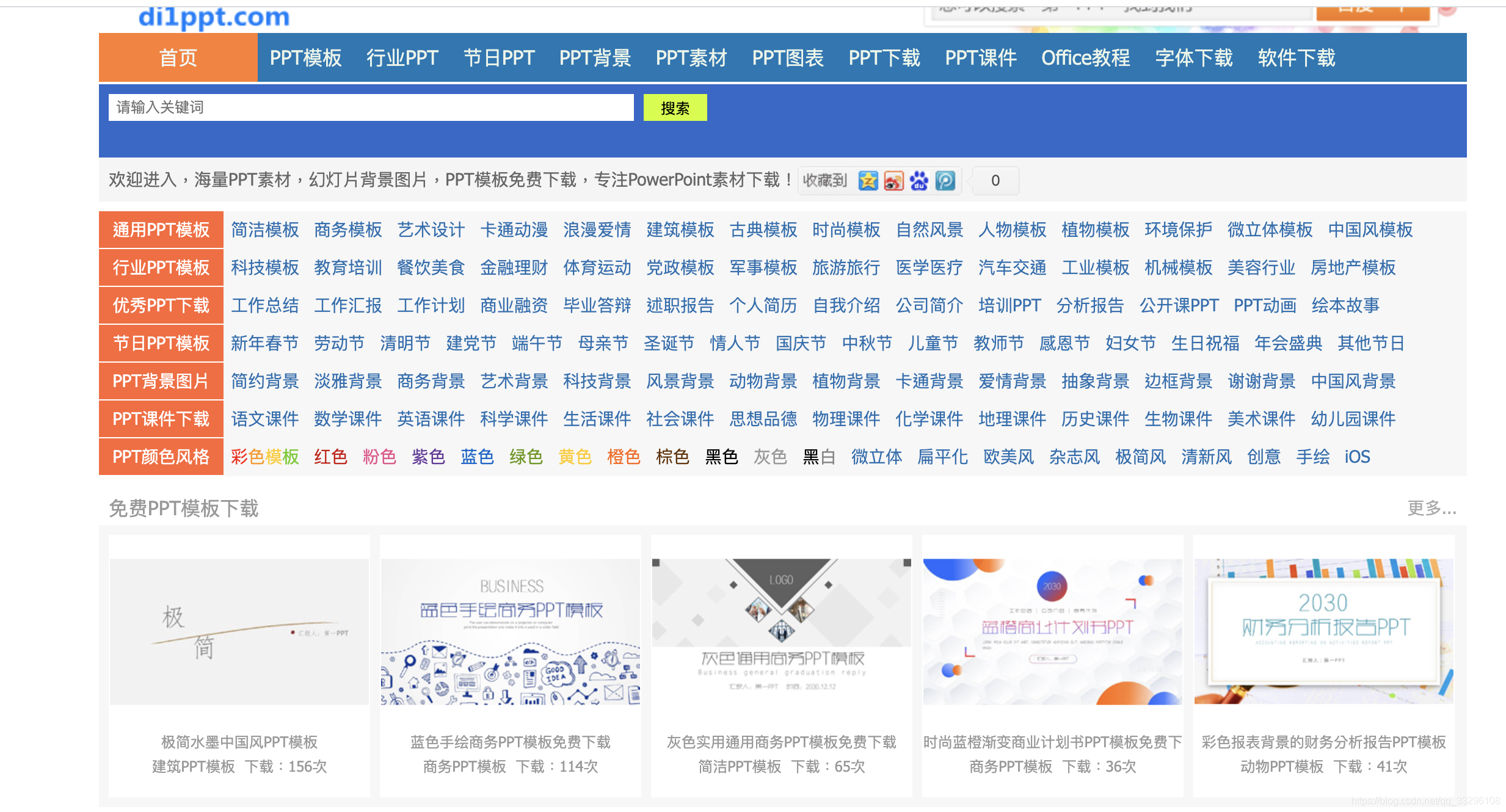Open the 字体下载 navigation tab

1193,58
